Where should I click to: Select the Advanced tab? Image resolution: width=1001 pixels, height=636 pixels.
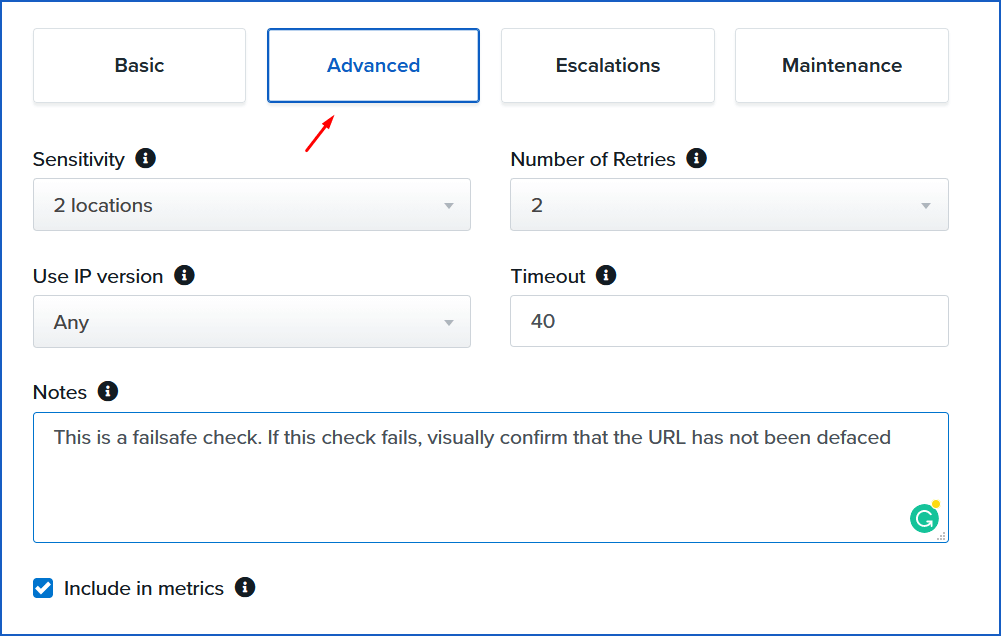[x=373, y=65]
